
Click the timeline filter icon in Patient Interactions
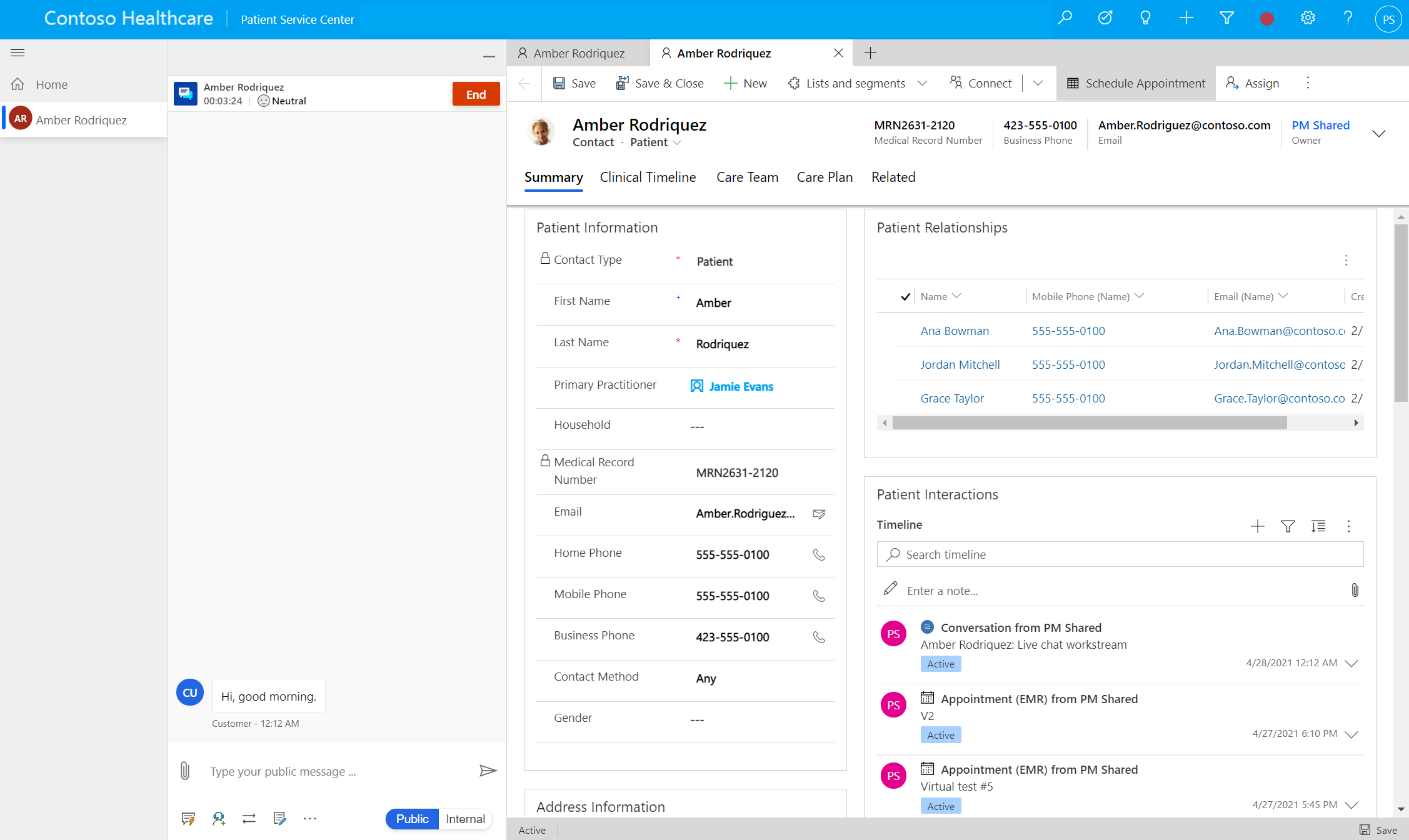(1288, 525)
